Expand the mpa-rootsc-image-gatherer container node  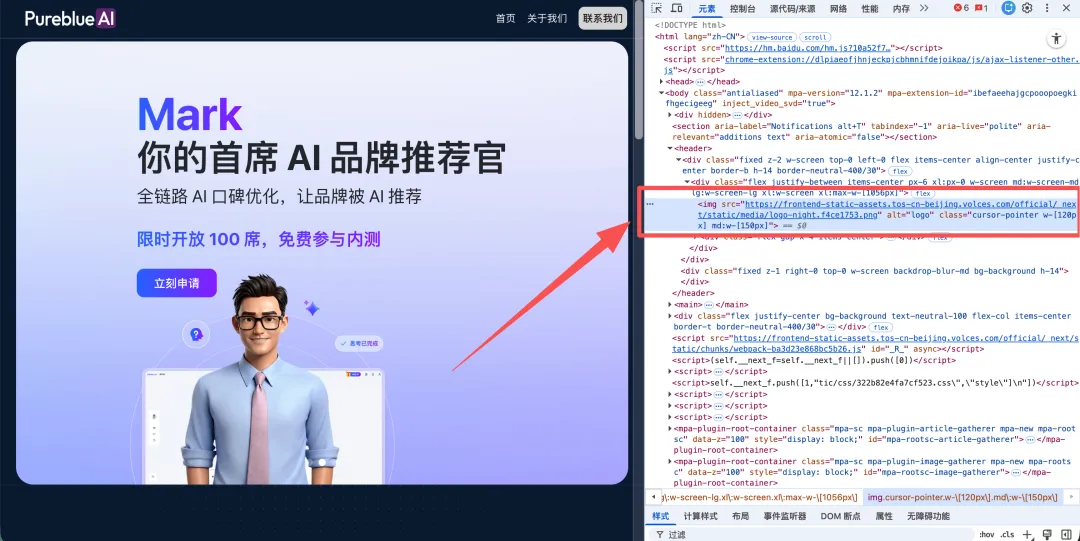click(670, 461)
